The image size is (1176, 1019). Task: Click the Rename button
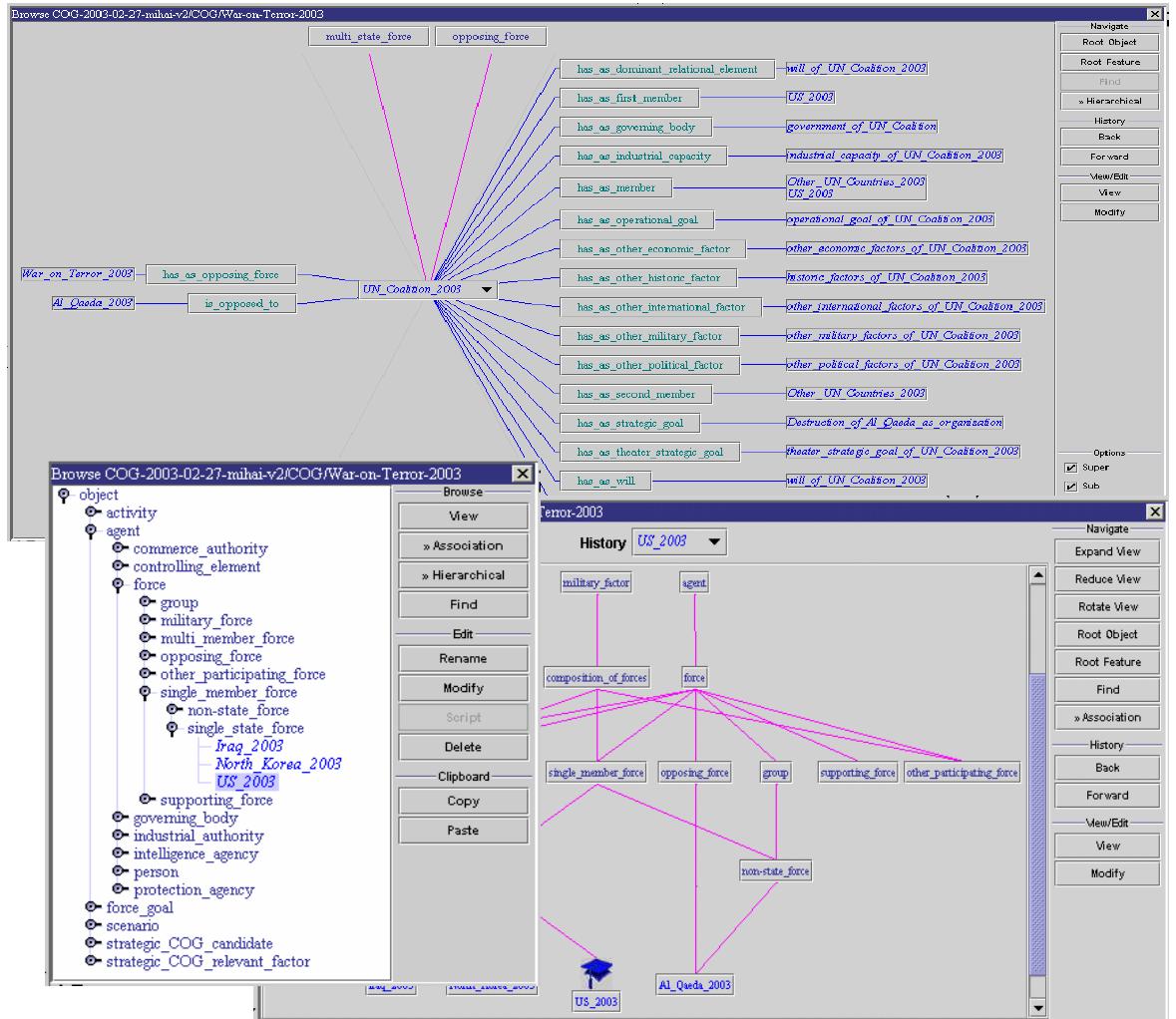pyautogui.click(x=463, y=658)
